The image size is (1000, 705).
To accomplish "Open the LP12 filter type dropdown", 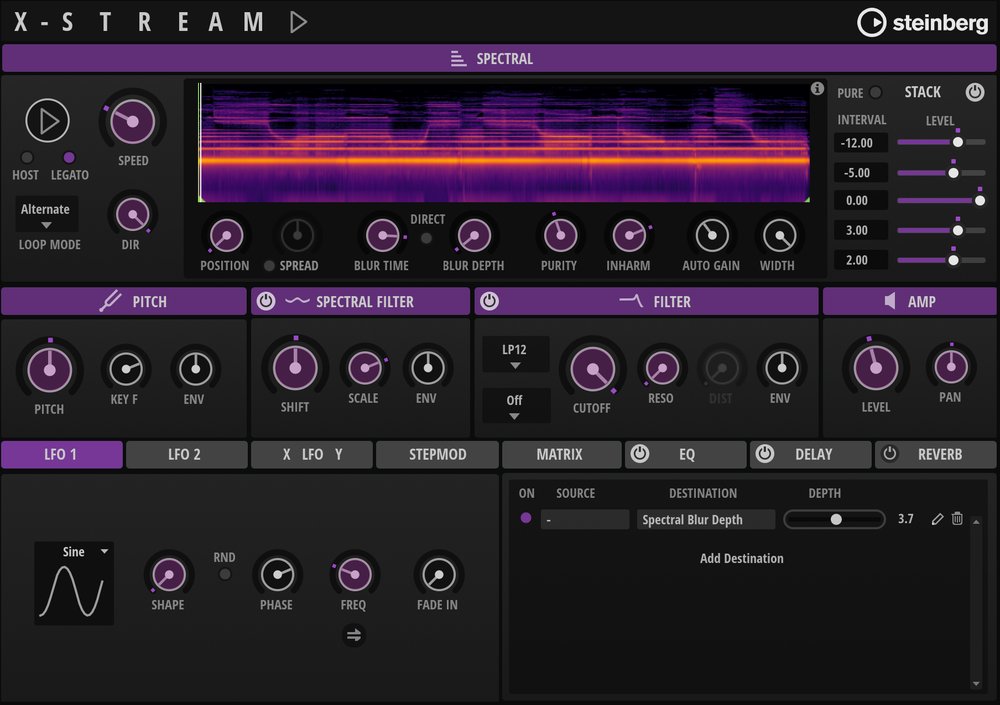I will pyautogui.click(x=515, y=356).
